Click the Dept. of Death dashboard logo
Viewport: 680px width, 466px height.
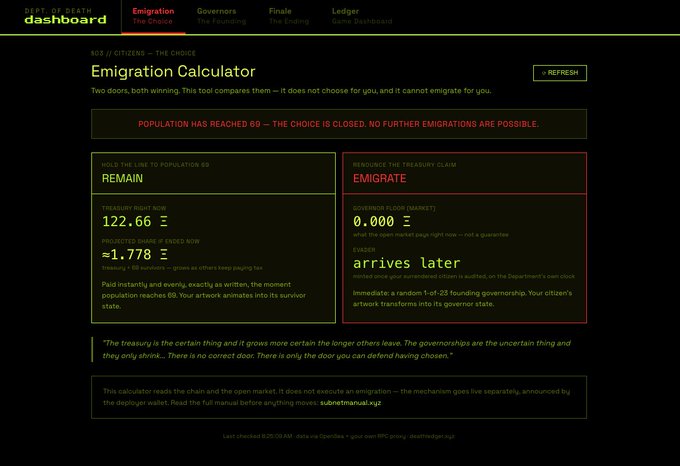pyautogui.click(x=65, y=16)
